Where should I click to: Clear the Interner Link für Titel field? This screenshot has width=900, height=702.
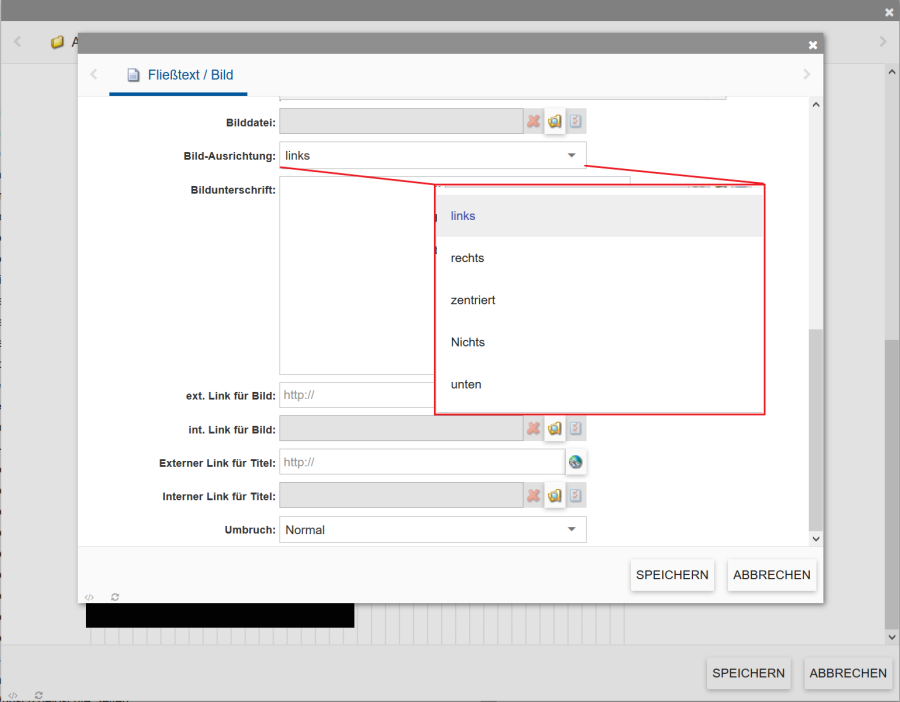534,496
